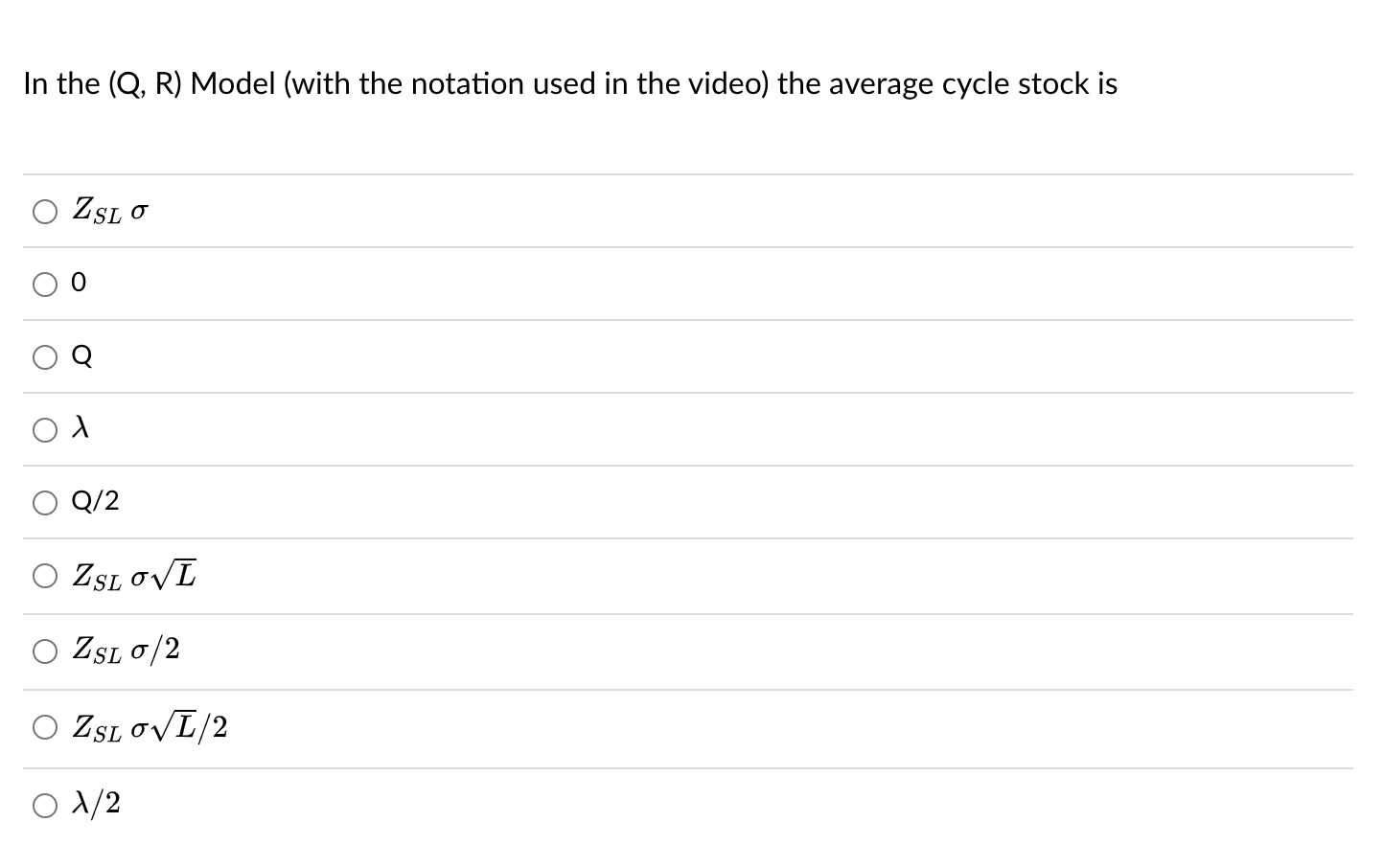Image resolution: width=1384 pixels, height=868 pixels.
Task: Click the 0 label text
Action: tap(80, 282)
